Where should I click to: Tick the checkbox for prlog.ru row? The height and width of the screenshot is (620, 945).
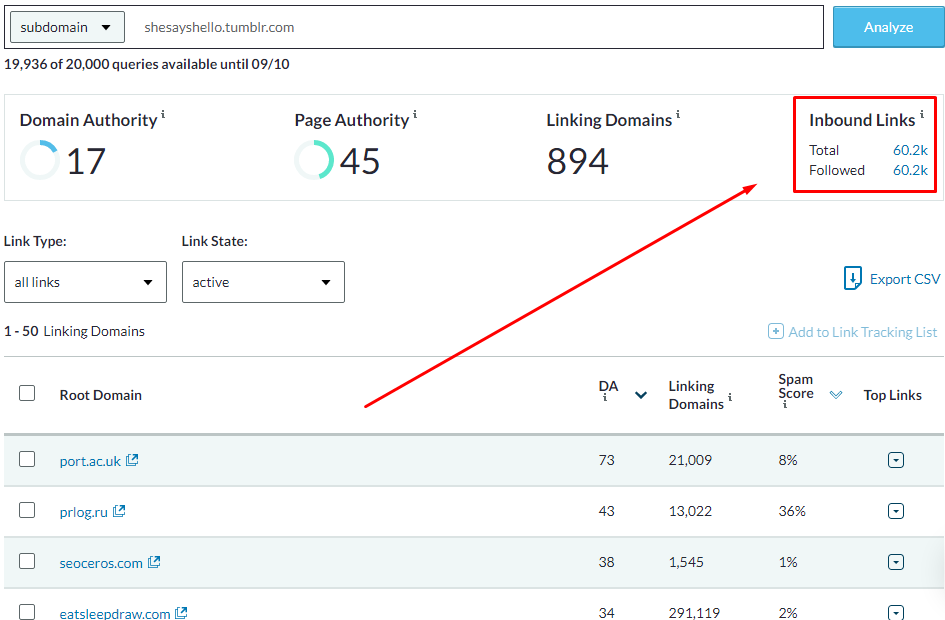tap(27, 510)
